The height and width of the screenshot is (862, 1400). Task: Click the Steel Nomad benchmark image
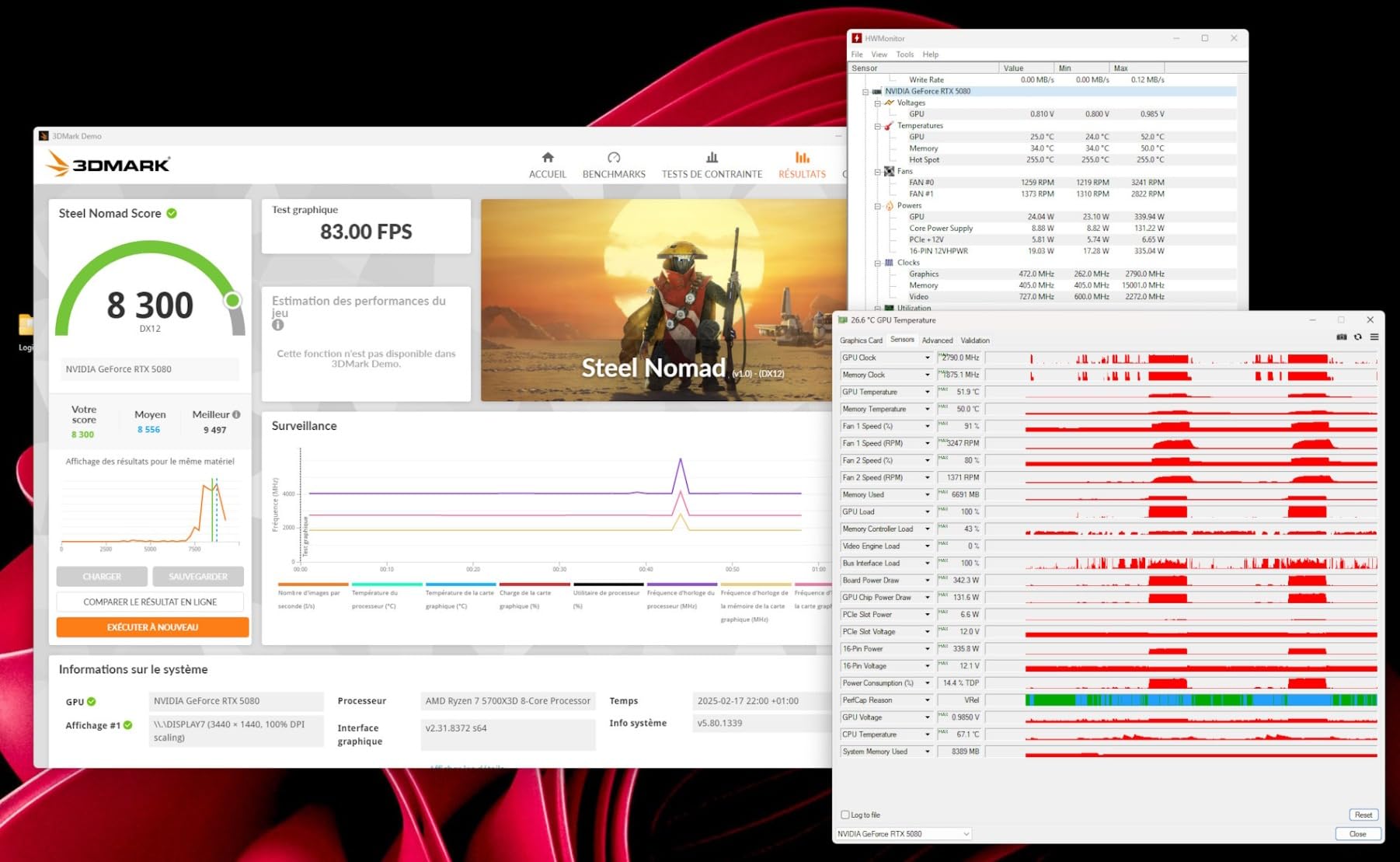coord(663,300)
